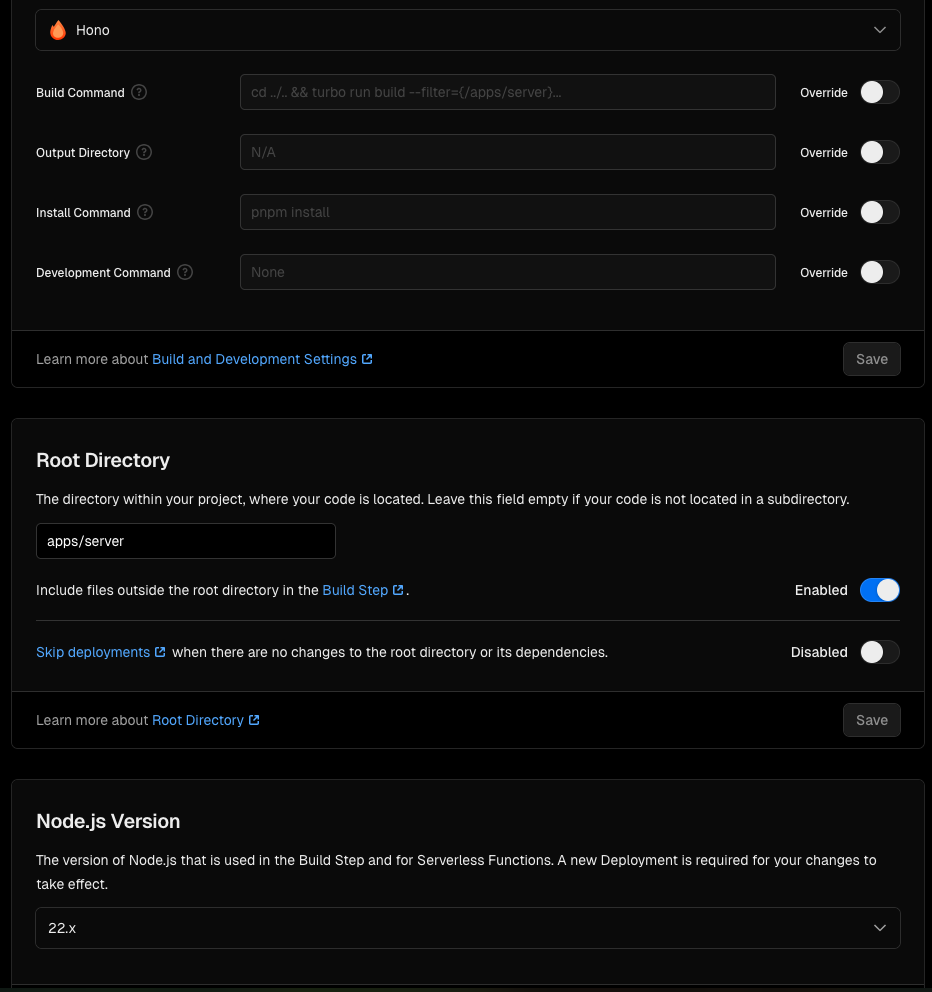Click external-link icon after Build and Development Settings
This screenshot has height=992, width=932.
click(x=367, y=359)
